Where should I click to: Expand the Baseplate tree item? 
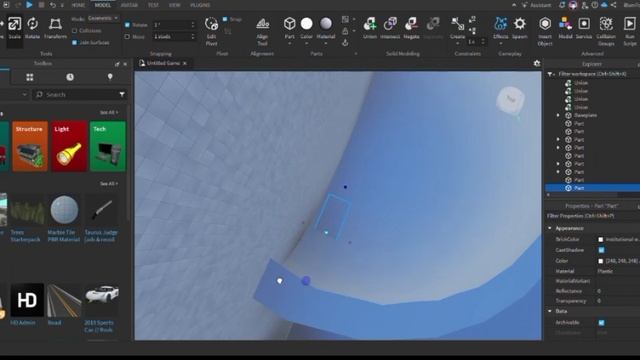pos(558,115)
